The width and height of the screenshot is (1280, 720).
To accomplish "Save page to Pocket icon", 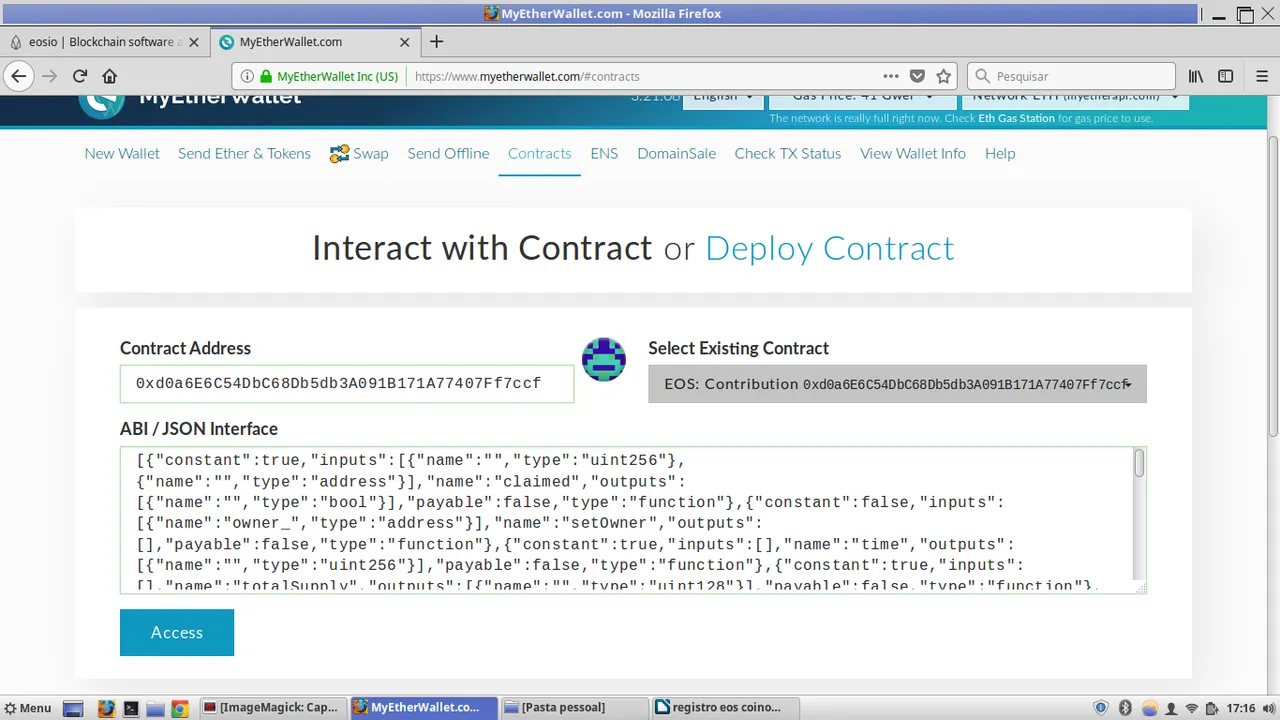I will (918, 76).
